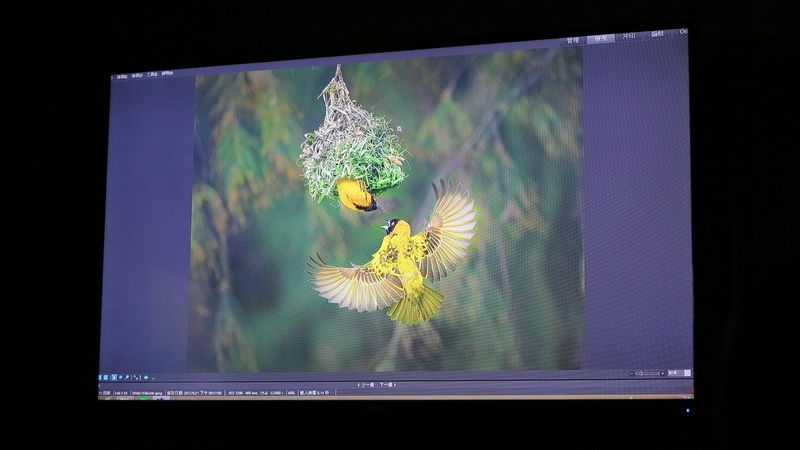This screenshot has width=800, height=450.
Task: Select the highlighted third bottom toolbar icon
Action: pyautogui.click(x=114, y=378)
